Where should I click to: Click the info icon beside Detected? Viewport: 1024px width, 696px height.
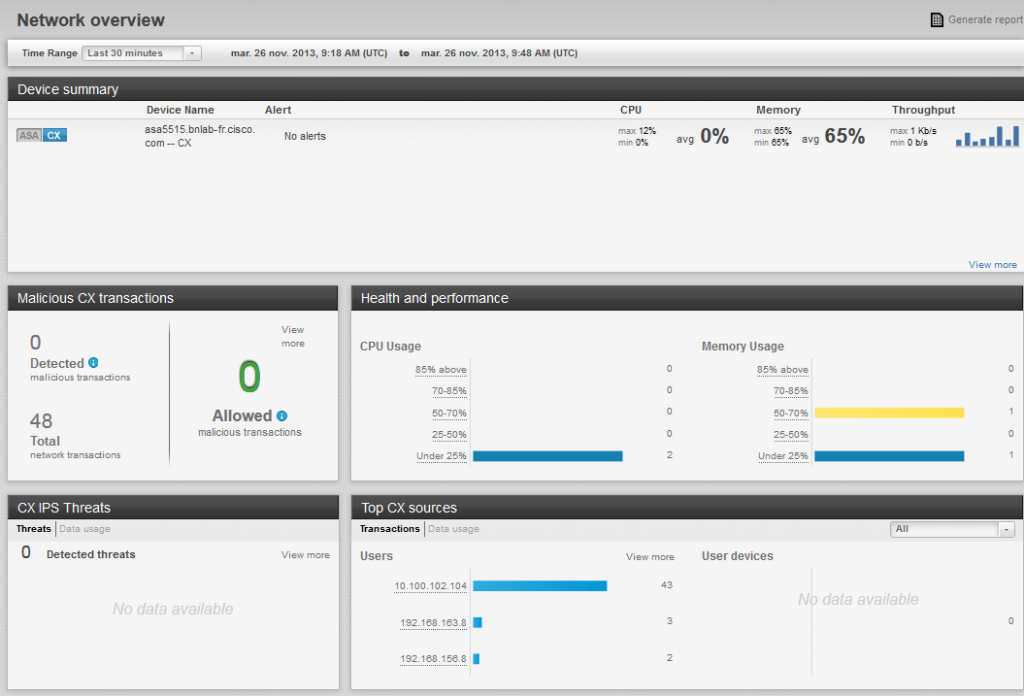coord(93,363)
